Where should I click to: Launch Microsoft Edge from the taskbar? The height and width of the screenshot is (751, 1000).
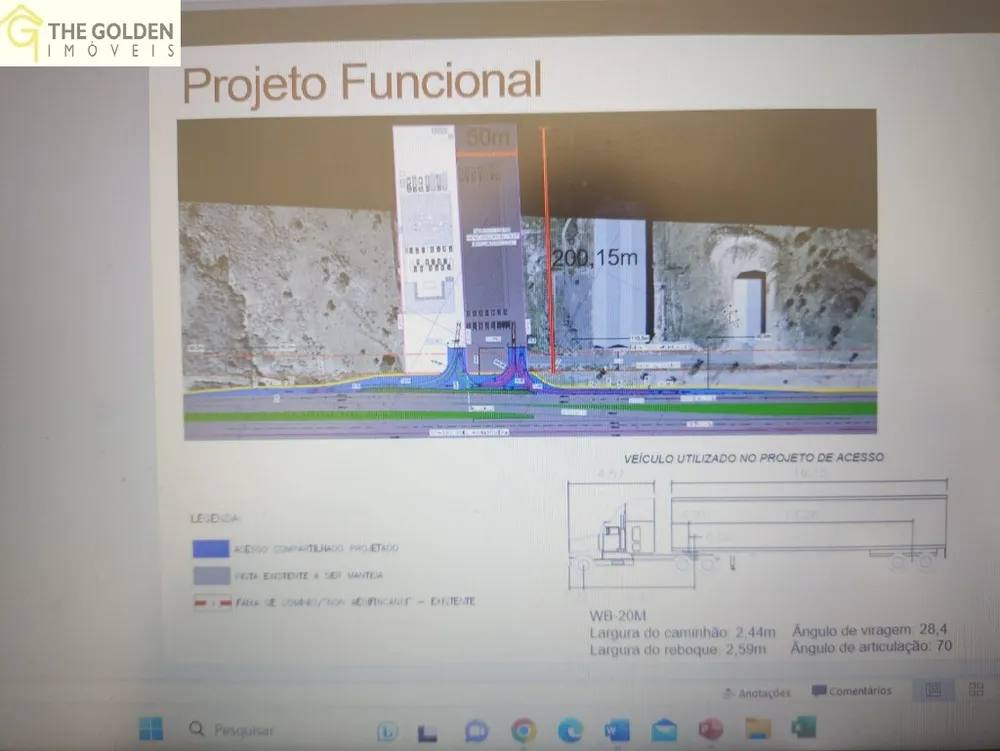point(570,731)
